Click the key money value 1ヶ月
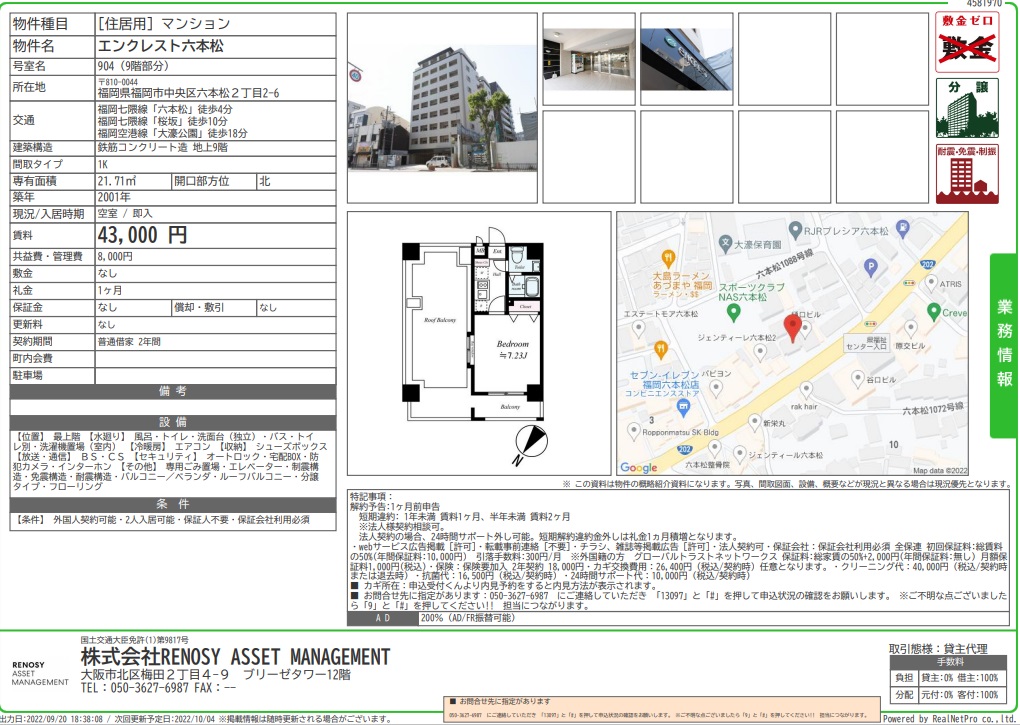This screenshot has height=725, width=1020. coord(110,291)
